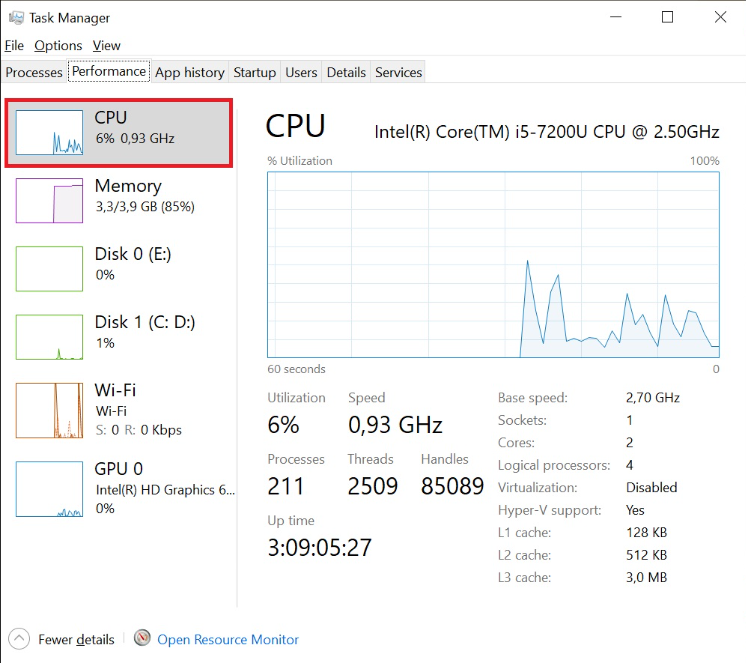
Task: Select GPU 0 graph thumbnail
Action: point(49,490)
